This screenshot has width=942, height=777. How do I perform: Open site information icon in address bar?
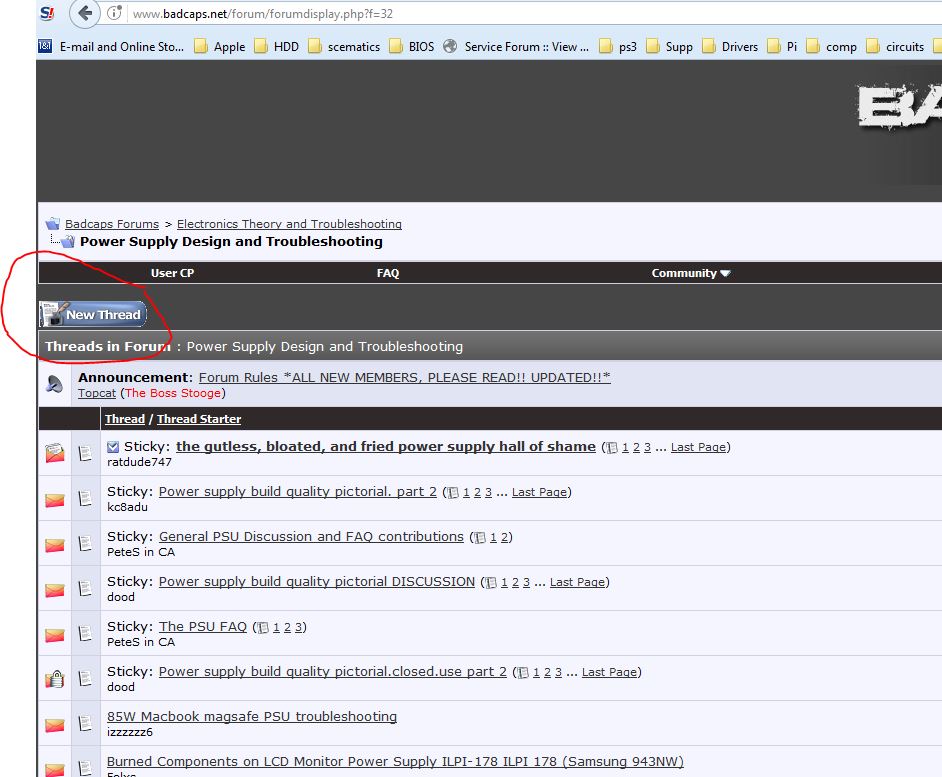(x=114, y=13)
